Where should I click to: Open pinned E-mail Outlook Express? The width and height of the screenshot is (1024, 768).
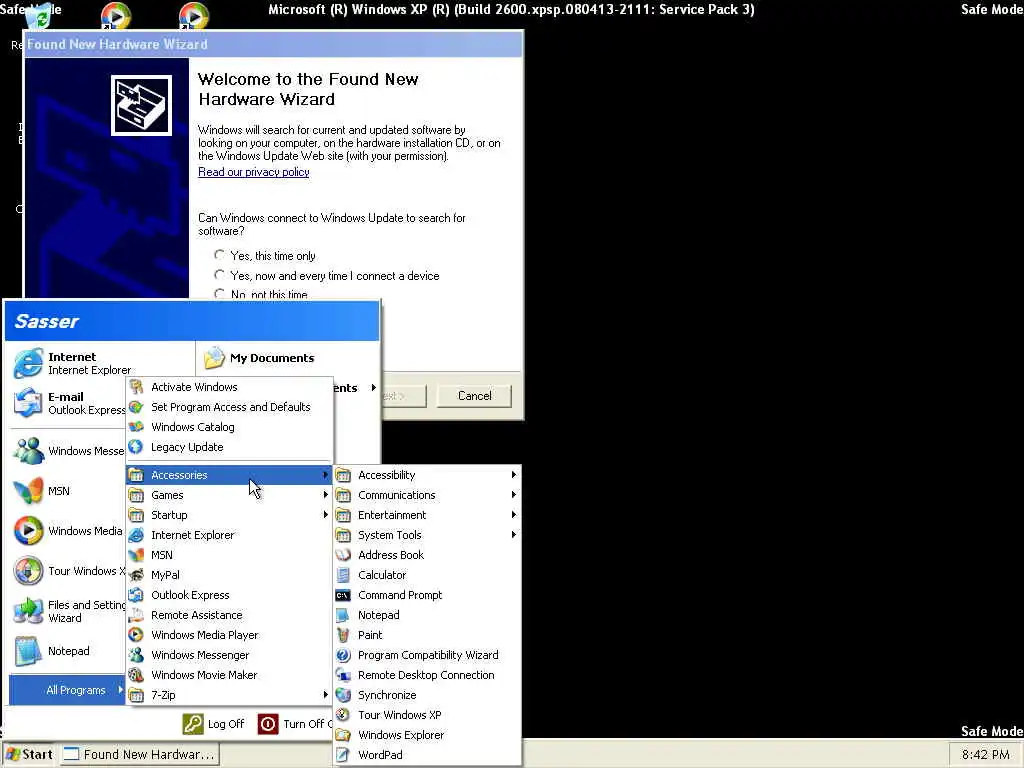69,403
